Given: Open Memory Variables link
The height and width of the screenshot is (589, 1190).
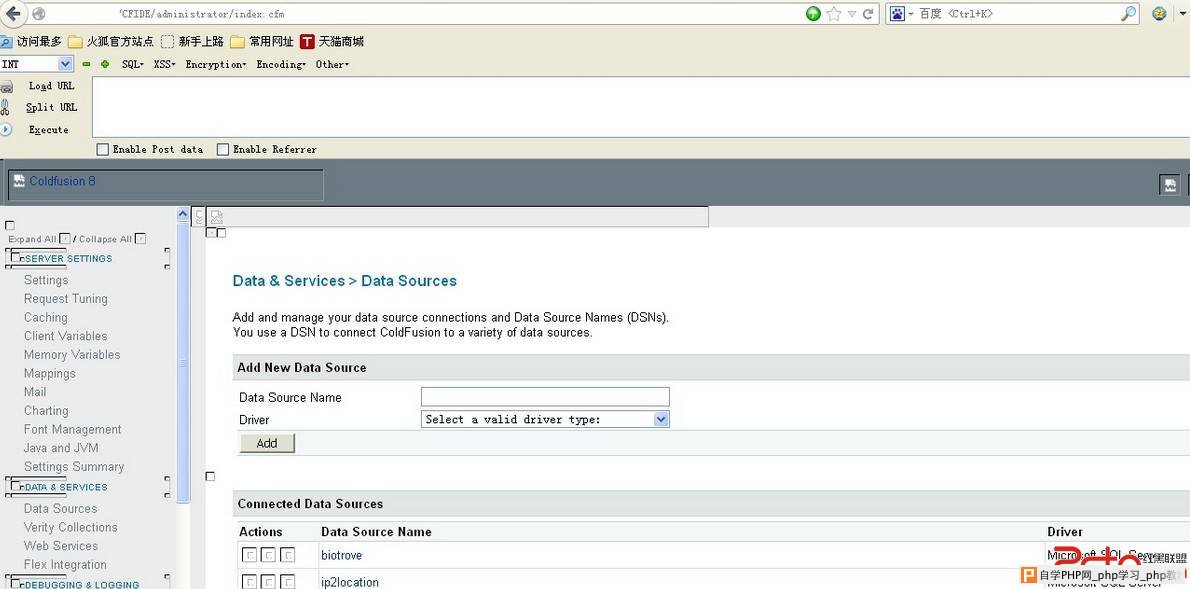Looking at the screenshot, I should click(x=72, y=354).
